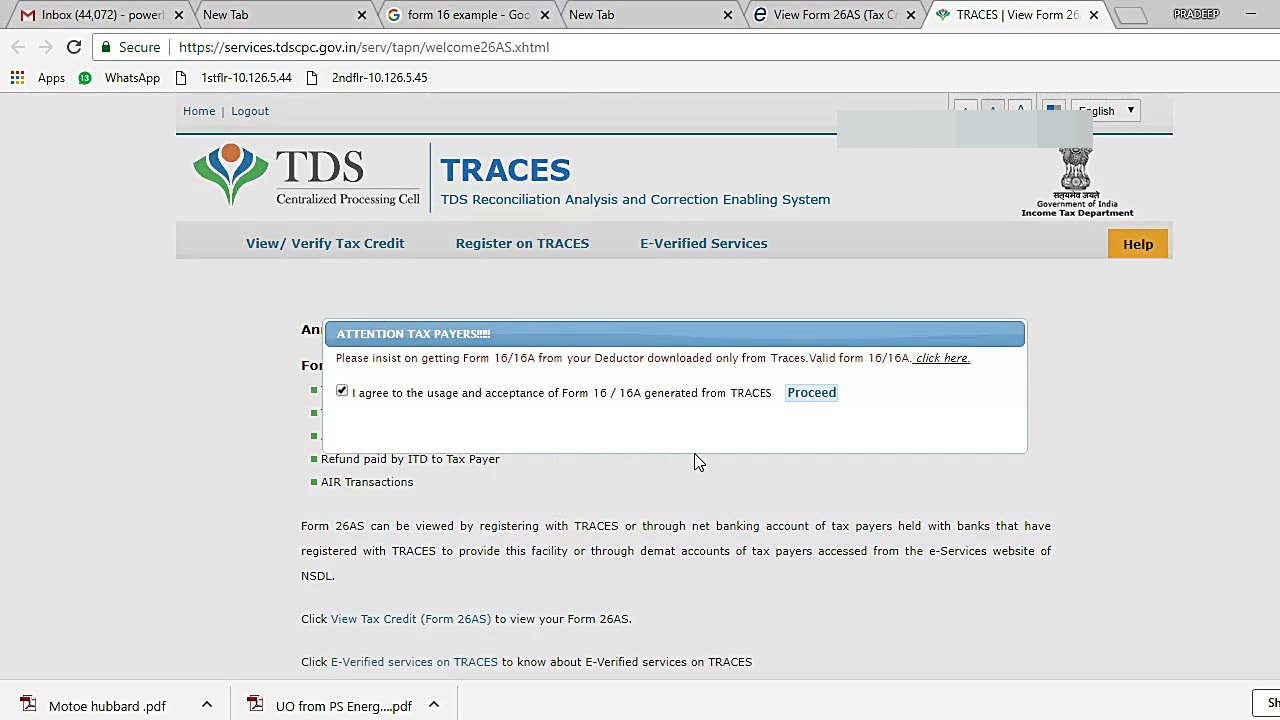The image size is (1280, 720).
Task: Click the new tab button
Action: coord(1130,15)
